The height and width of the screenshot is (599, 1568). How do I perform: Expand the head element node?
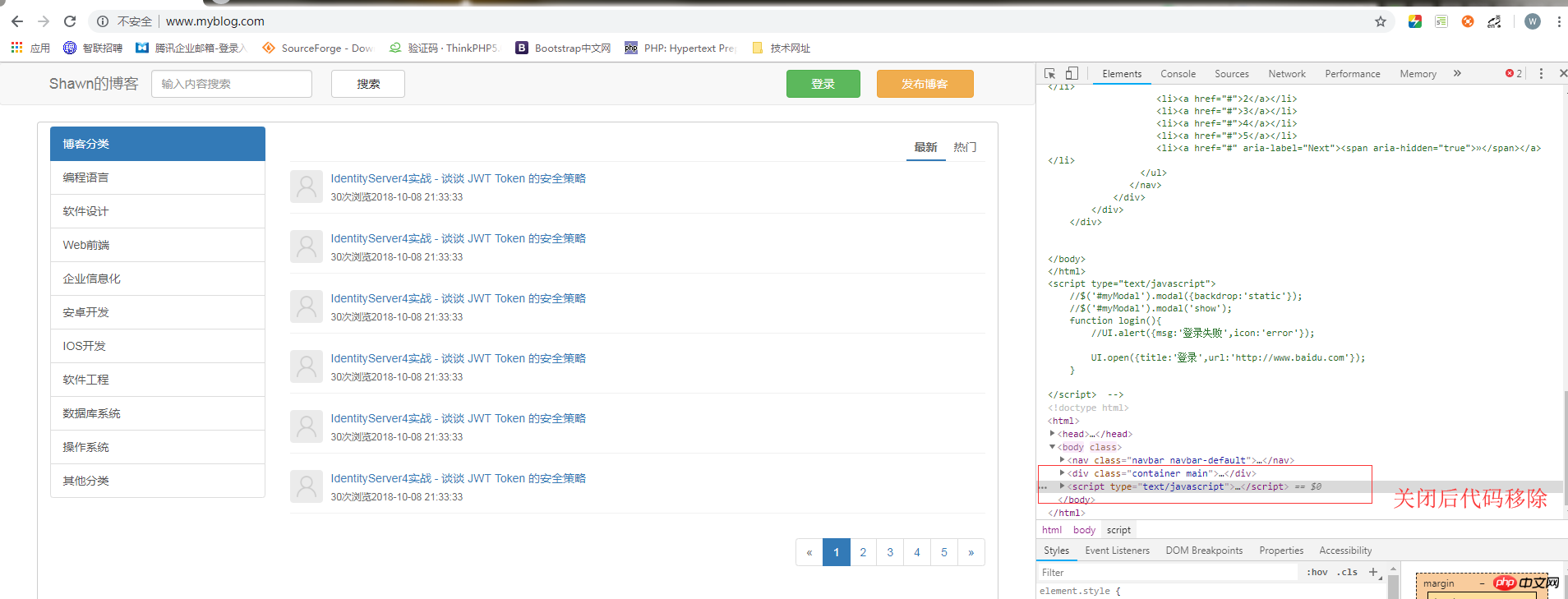coord(1052,434)
